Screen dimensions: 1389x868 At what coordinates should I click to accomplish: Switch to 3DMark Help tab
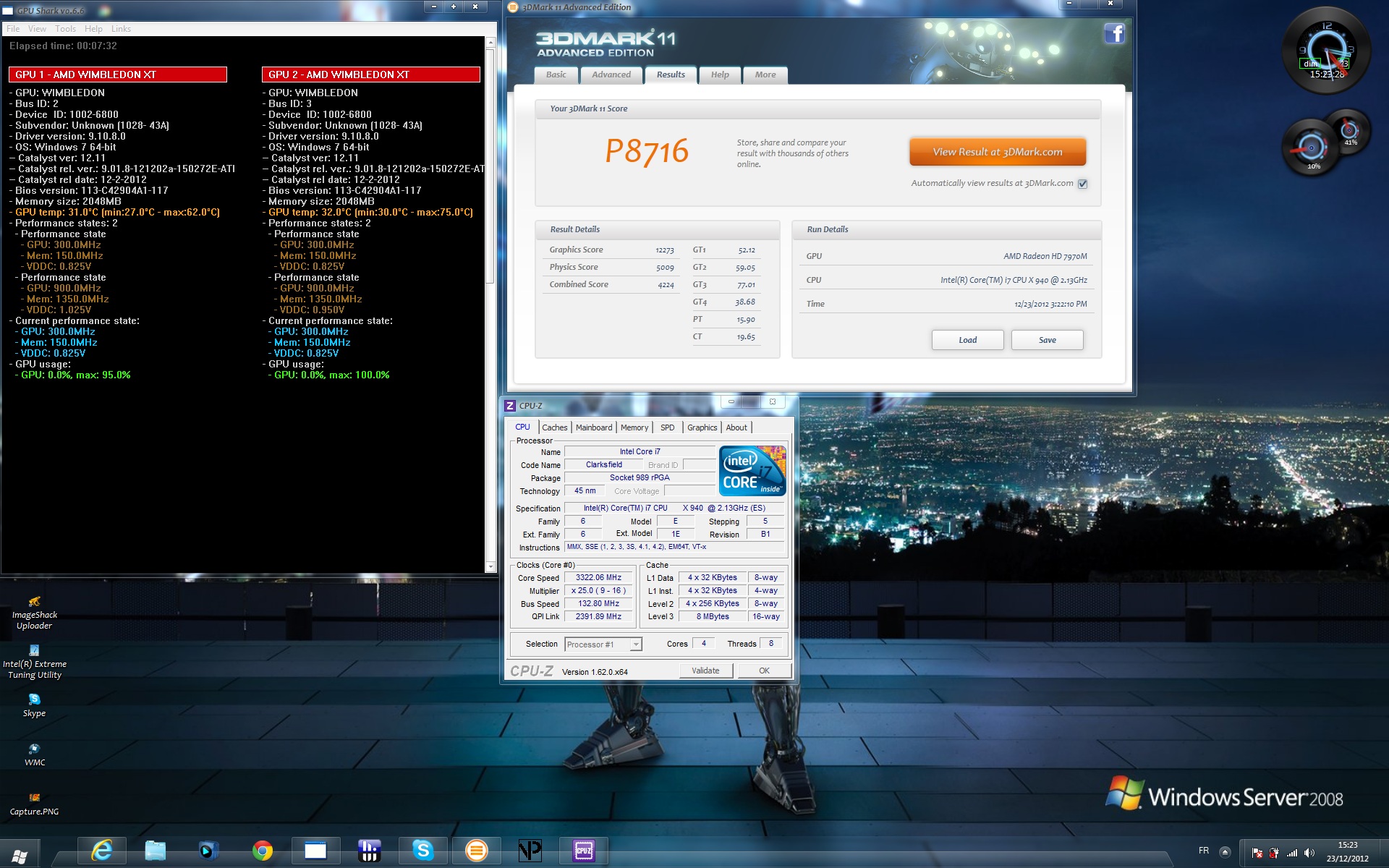[x=720, y=75]
